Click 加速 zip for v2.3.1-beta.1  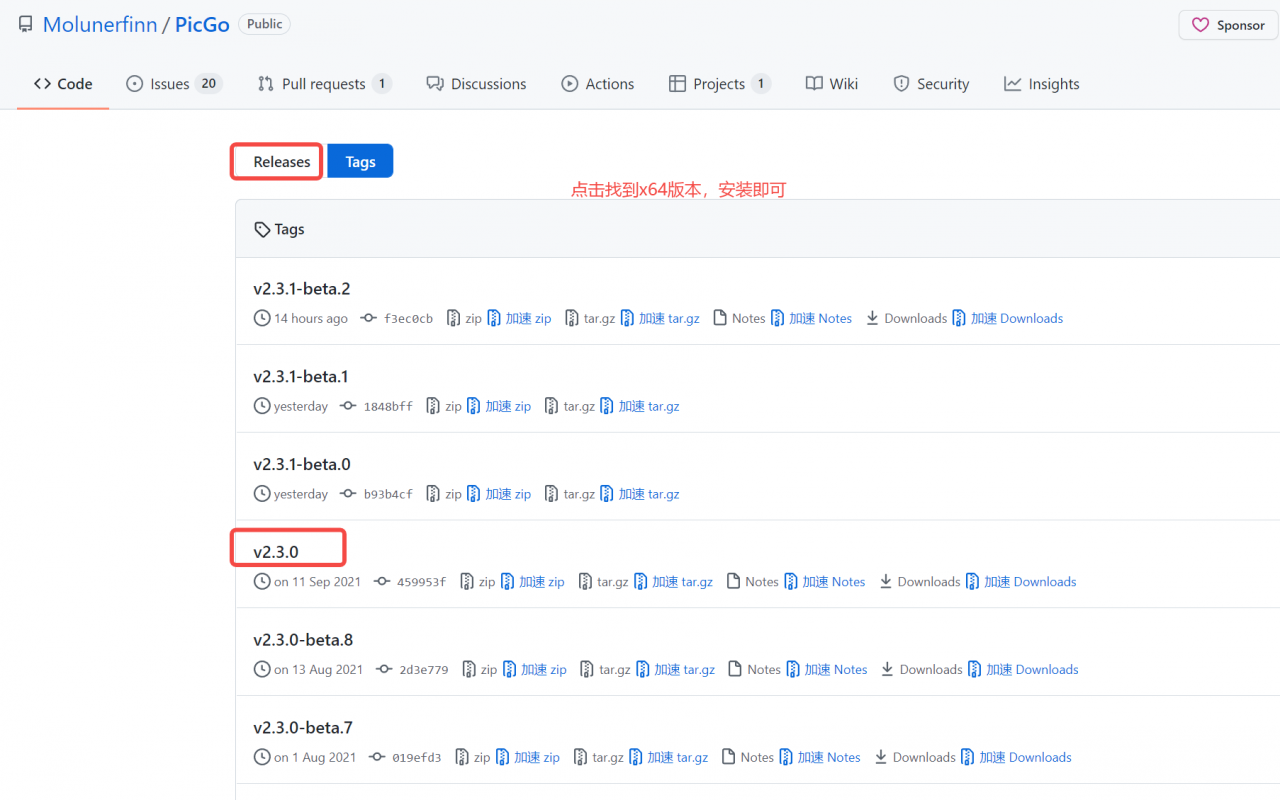pos(499,406)
